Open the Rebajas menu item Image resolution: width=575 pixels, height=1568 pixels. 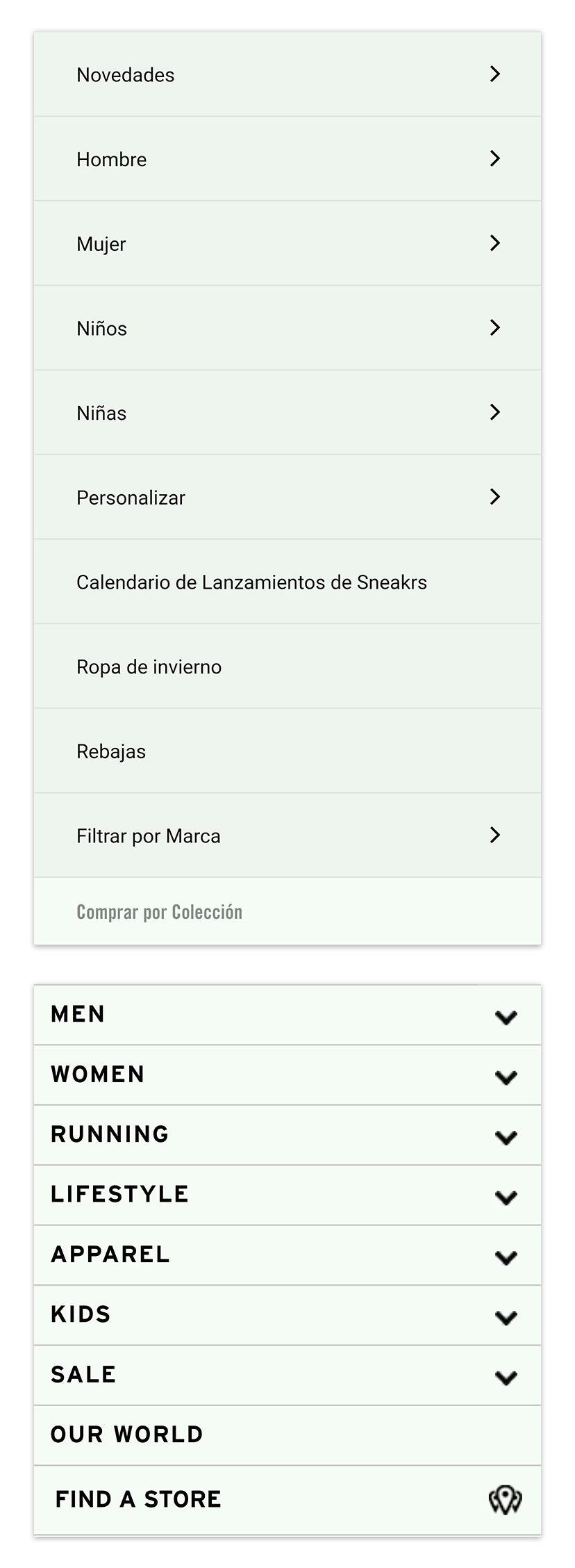point(111,751)
